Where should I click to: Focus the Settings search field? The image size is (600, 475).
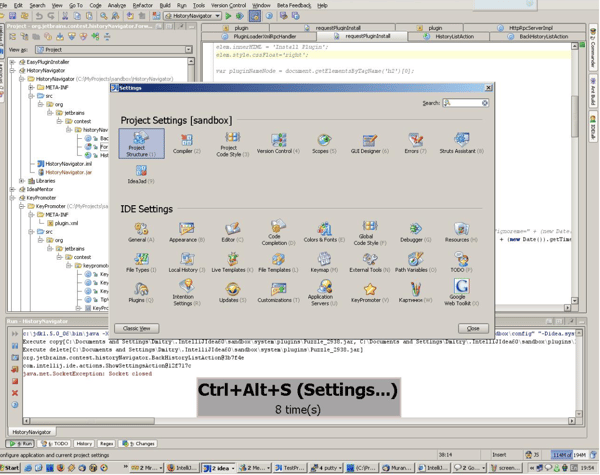(x=466, y=103)
